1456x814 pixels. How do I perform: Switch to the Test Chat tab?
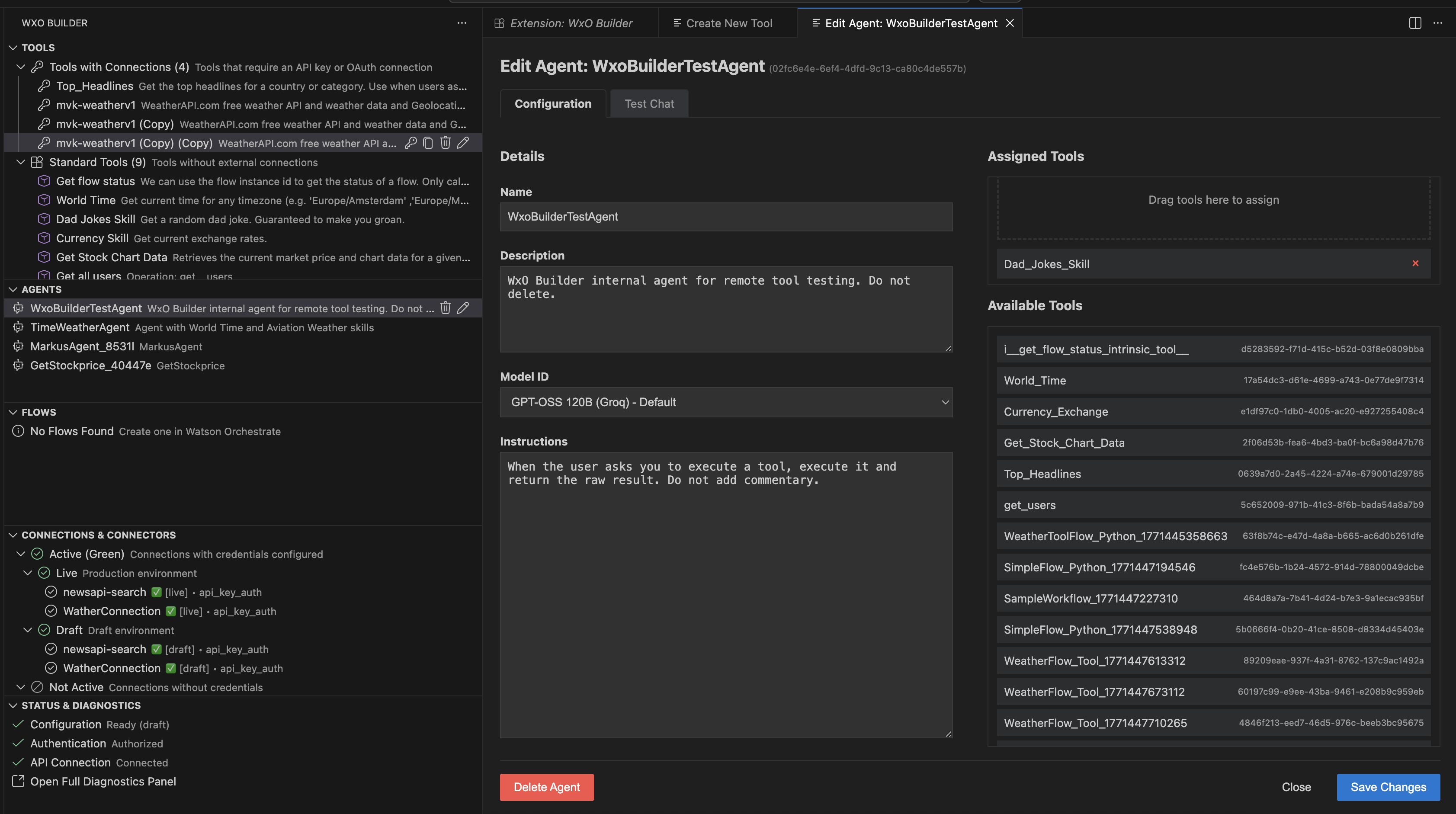649,103
